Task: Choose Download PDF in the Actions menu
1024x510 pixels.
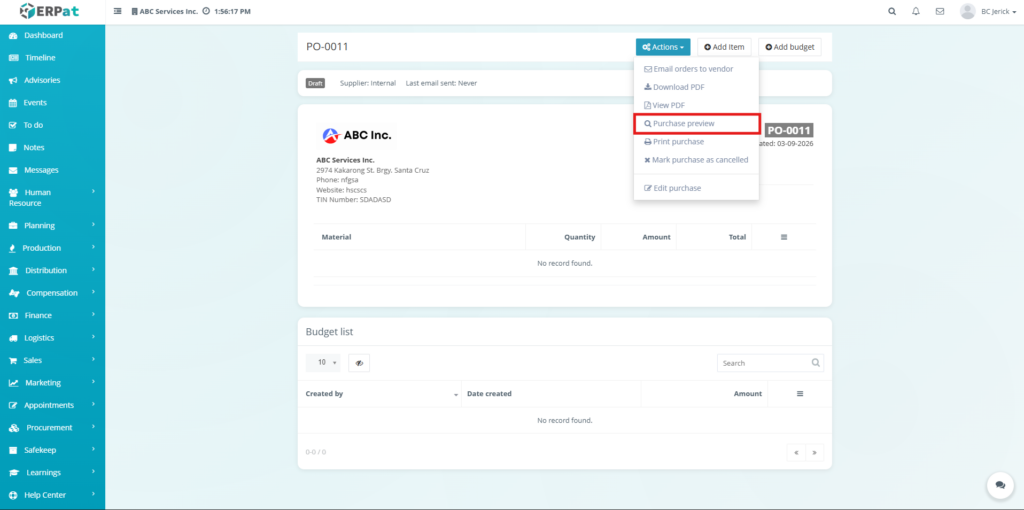Action: 679,87
